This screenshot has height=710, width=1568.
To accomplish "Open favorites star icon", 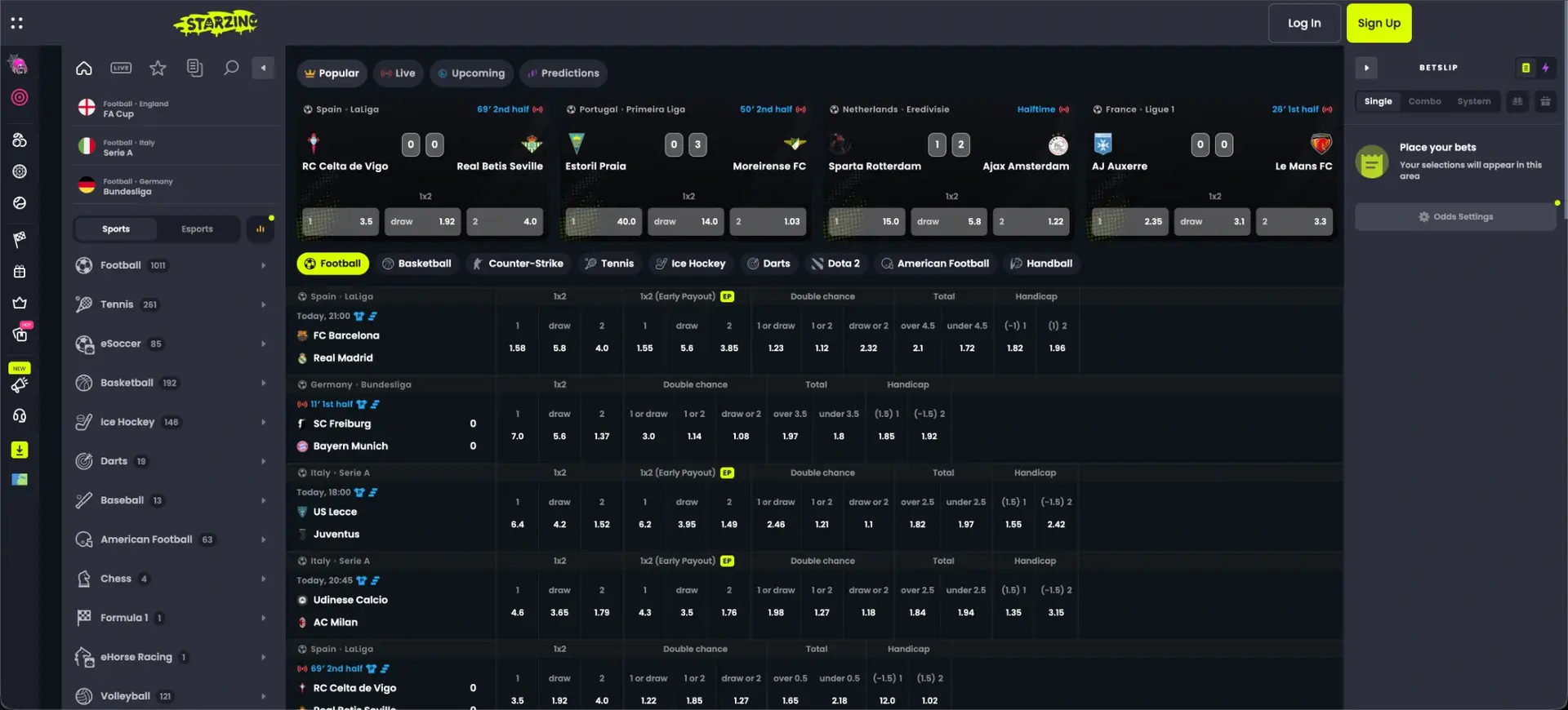I will click(x=158, y=68).
